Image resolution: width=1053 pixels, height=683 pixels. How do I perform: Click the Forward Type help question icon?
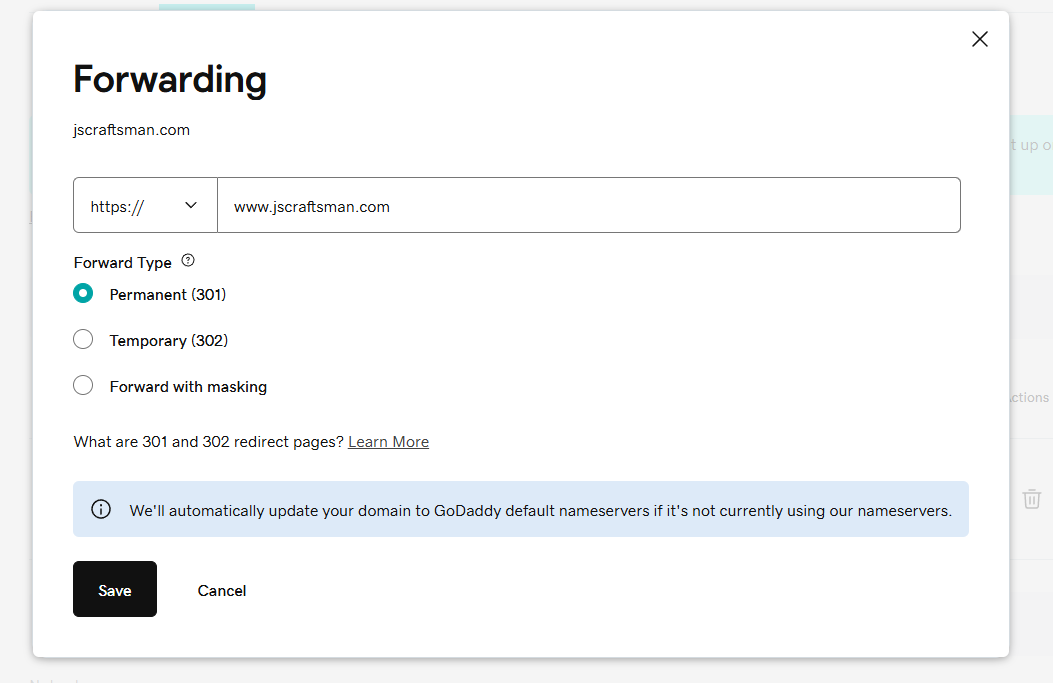tap(188, 261)
